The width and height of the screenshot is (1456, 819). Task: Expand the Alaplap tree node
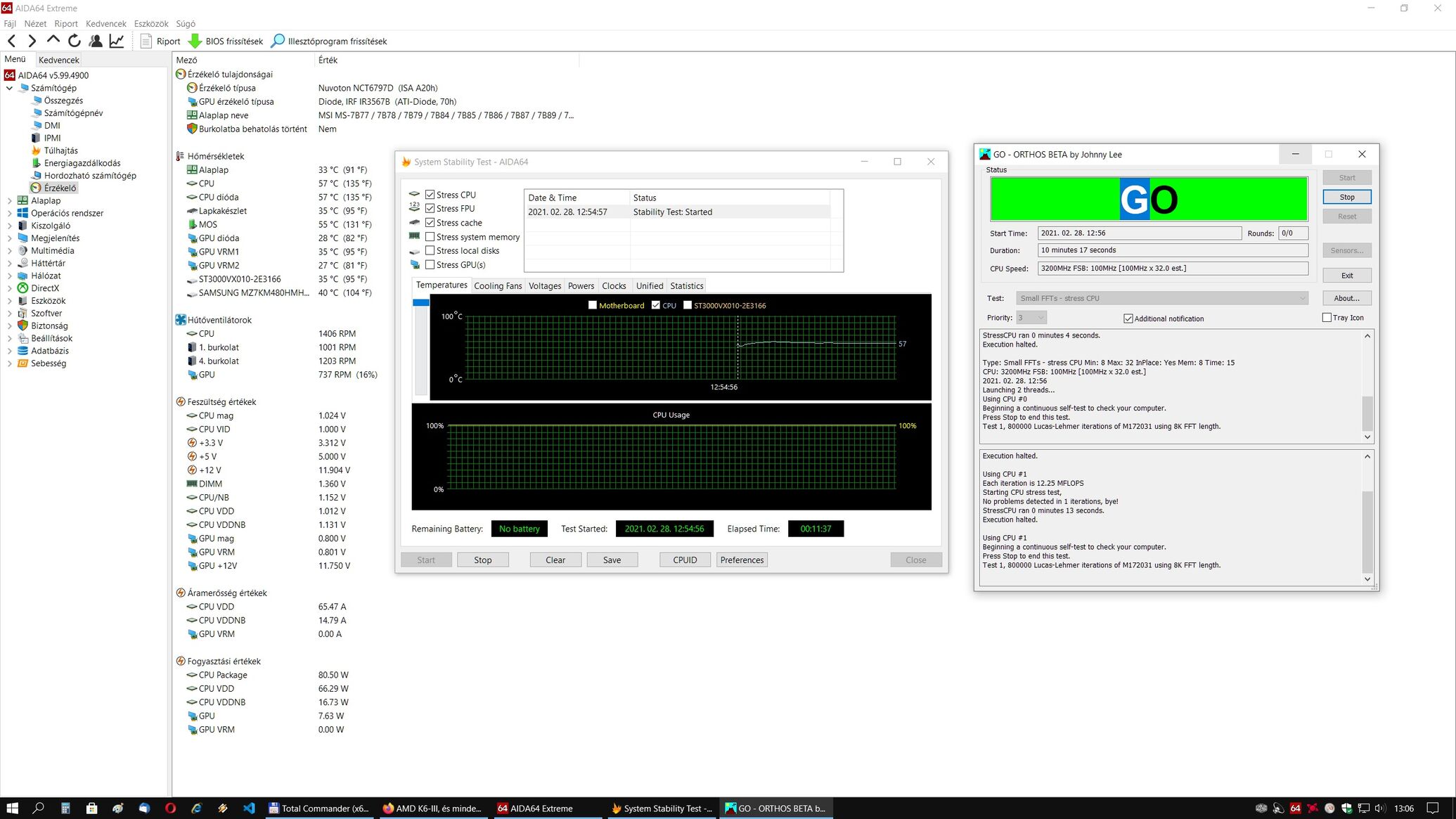coord(9,200)
